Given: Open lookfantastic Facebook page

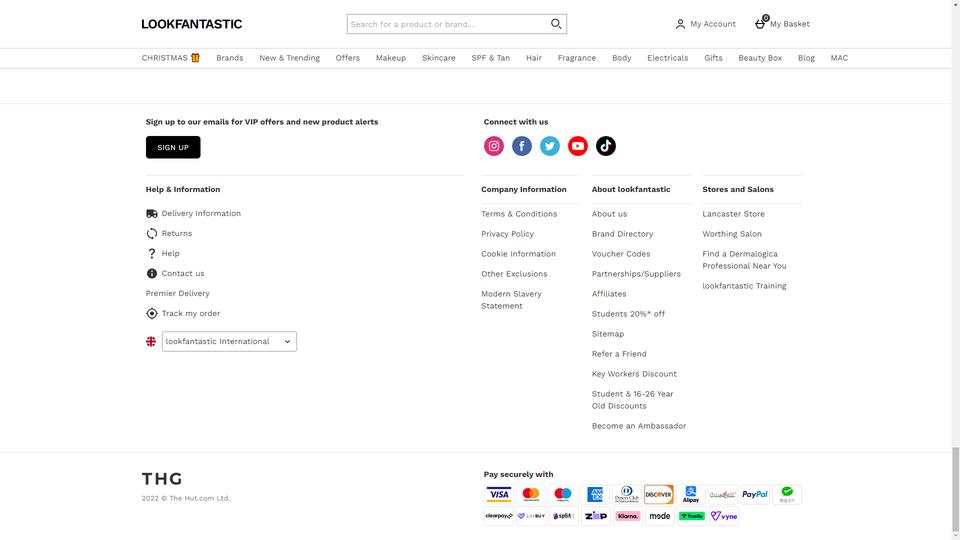Looking at the screenshot, I should coord(522,146).
